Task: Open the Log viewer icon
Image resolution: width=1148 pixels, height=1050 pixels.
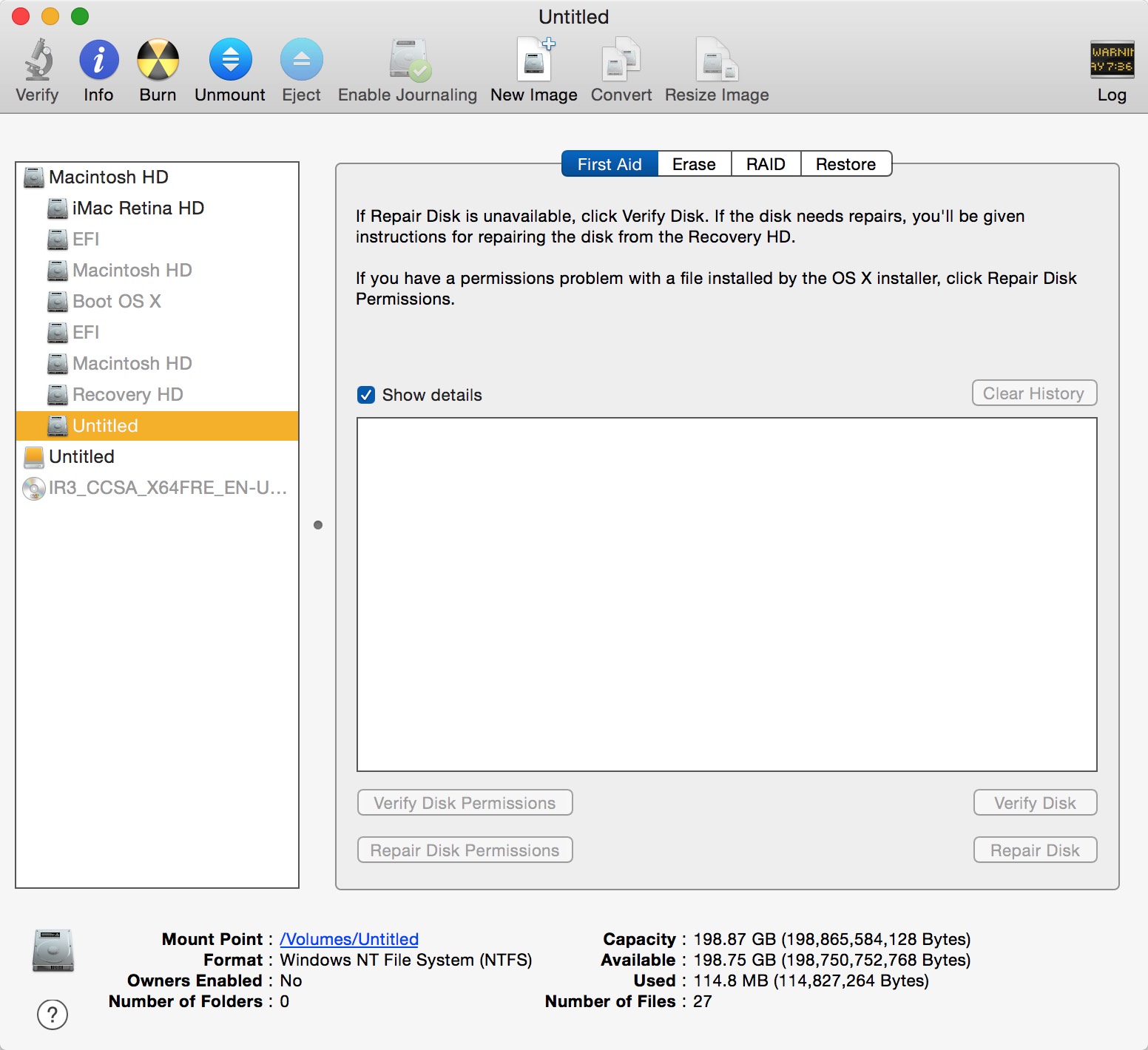Action: [1111, 61]
